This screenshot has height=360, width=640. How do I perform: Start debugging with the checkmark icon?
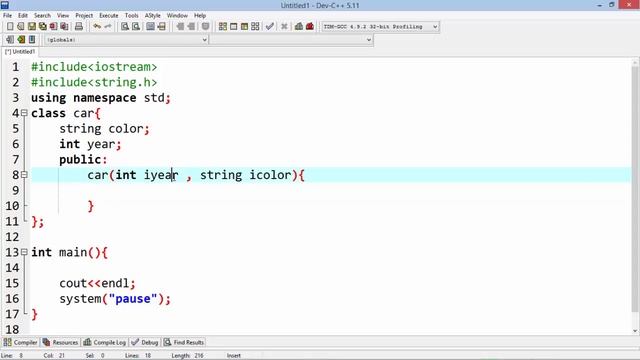pos(269,27)
